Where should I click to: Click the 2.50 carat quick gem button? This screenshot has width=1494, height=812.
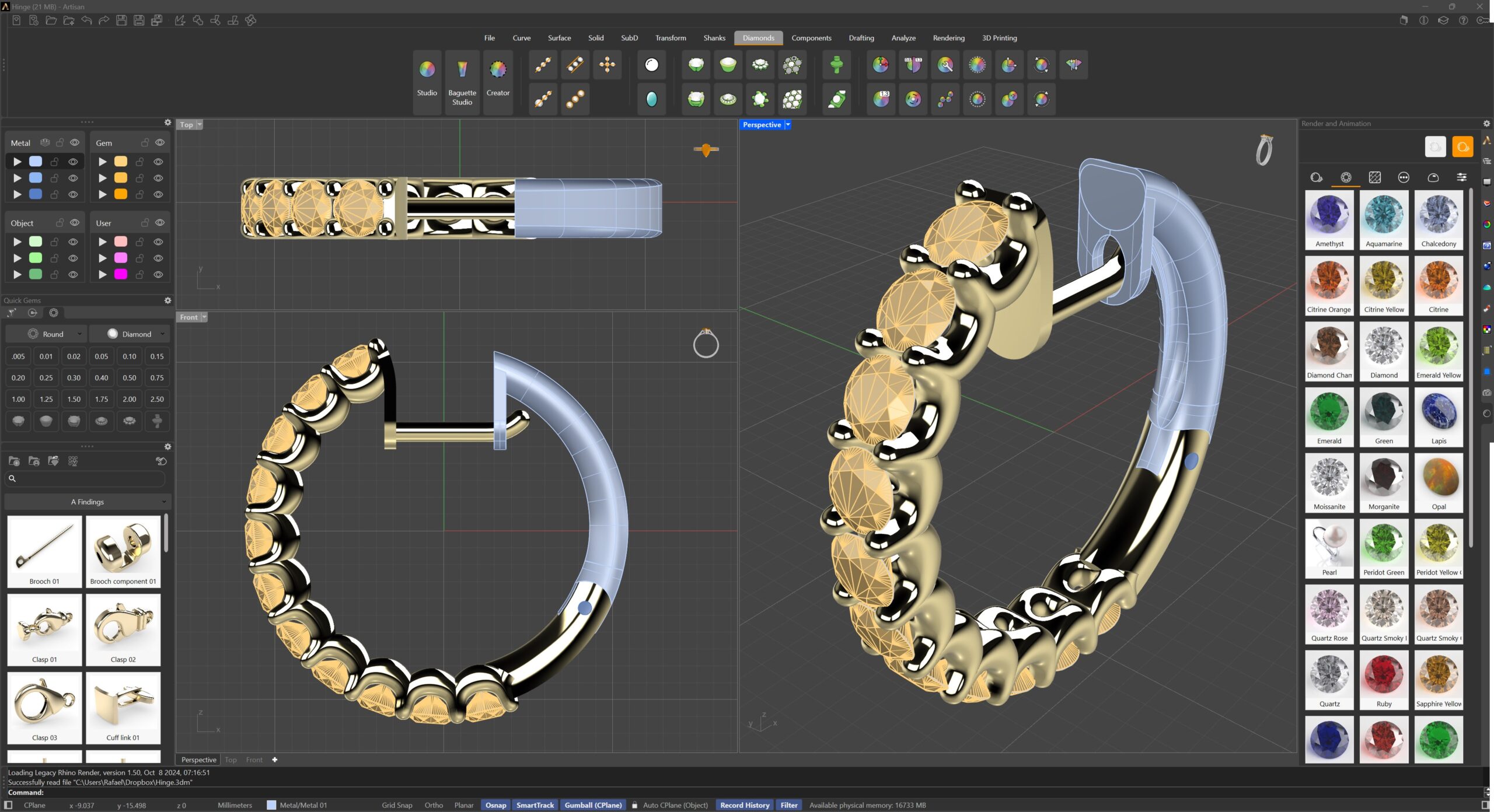pos(157,399)
